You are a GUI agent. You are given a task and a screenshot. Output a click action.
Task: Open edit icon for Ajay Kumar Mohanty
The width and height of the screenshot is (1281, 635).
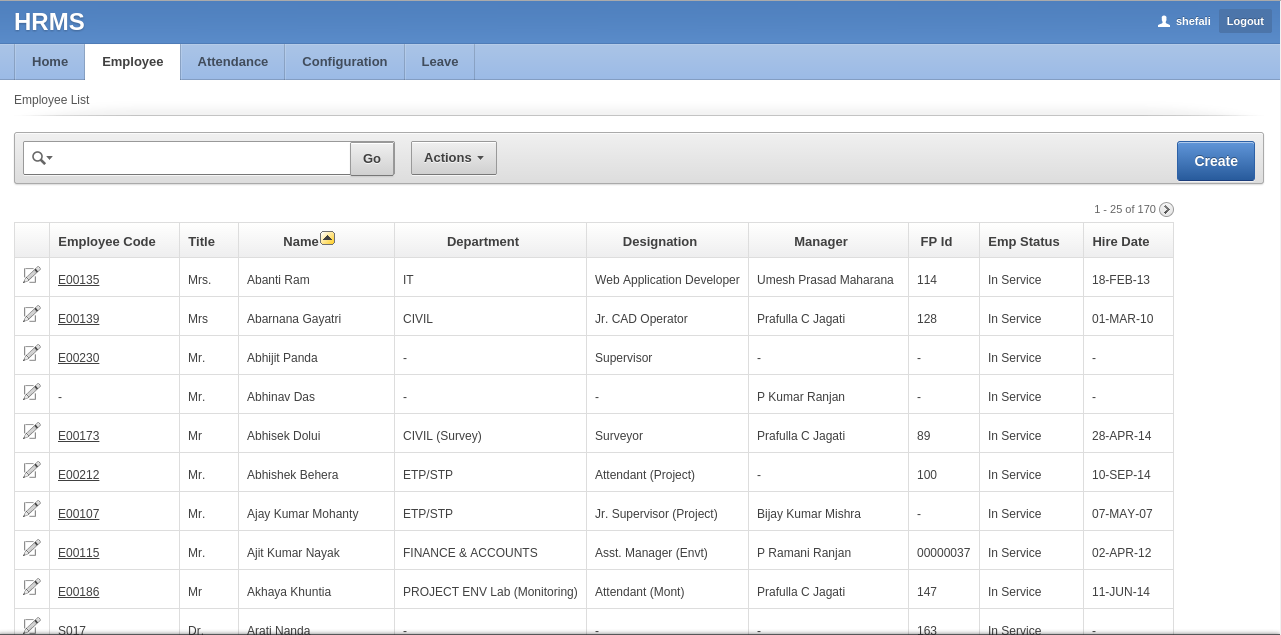[32, 509]
